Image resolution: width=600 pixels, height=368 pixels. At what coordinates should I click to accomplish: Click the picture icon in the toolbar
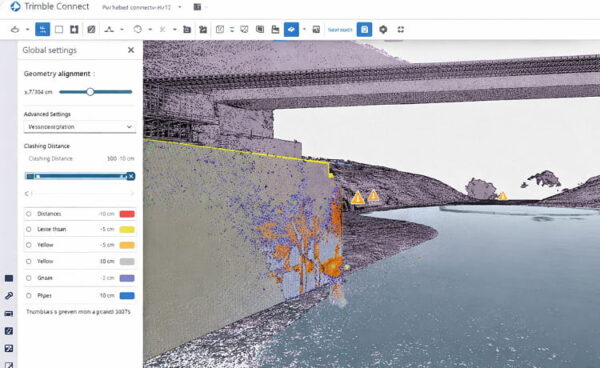tap(316, 29)
